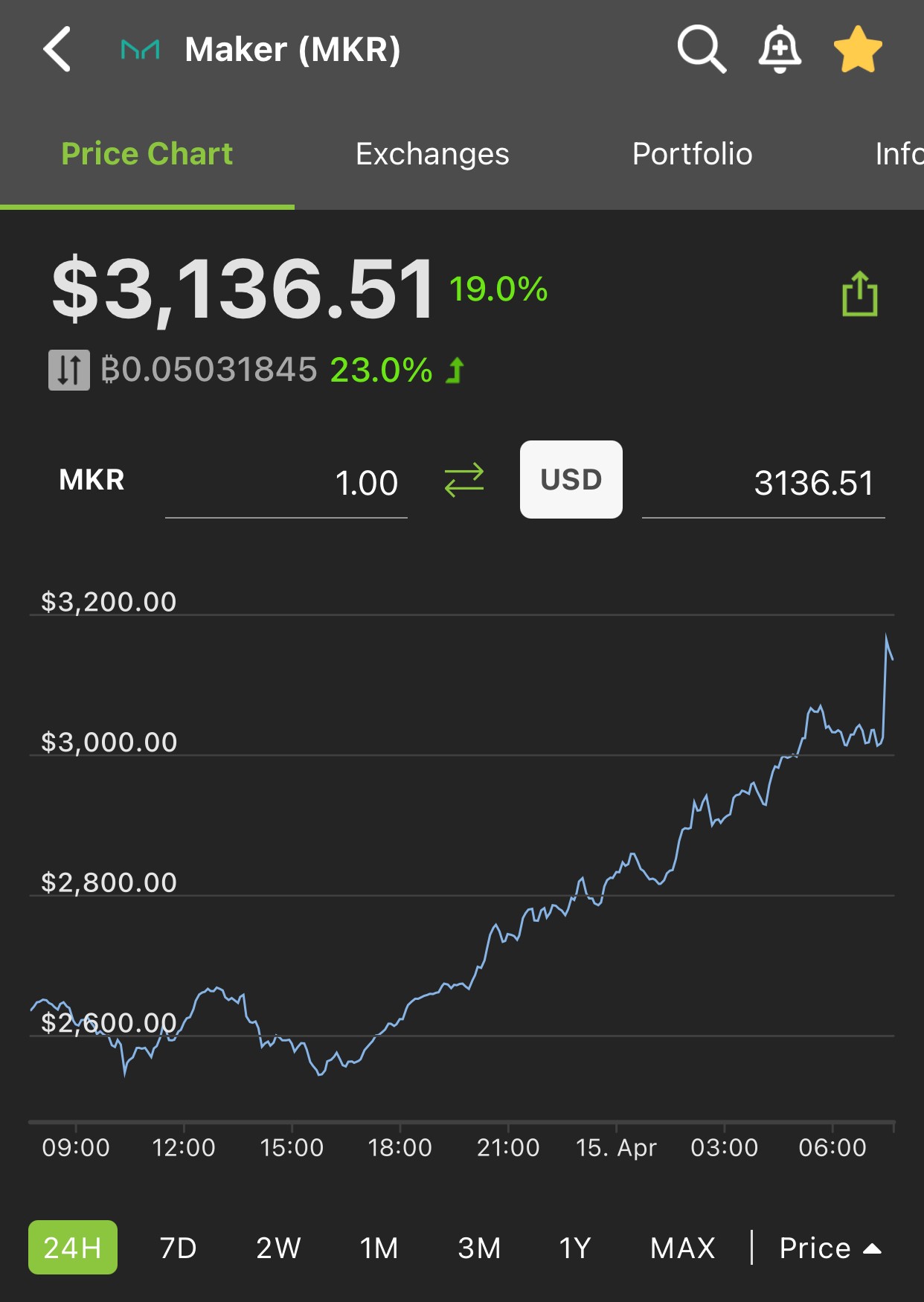The image size is (924, 1302).
Task: Swap currencies with the arrows icon
Action: 464,481
